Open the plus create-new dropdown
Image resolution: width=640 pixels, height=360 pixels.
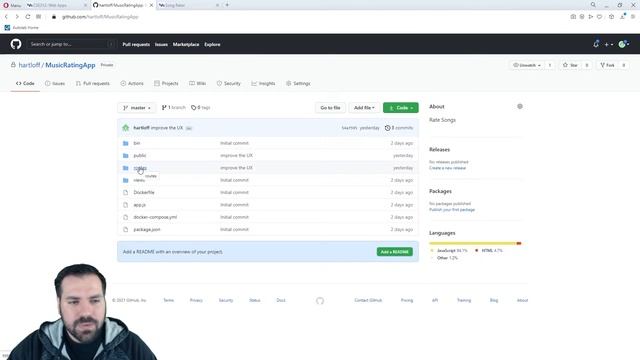[609, 44]
